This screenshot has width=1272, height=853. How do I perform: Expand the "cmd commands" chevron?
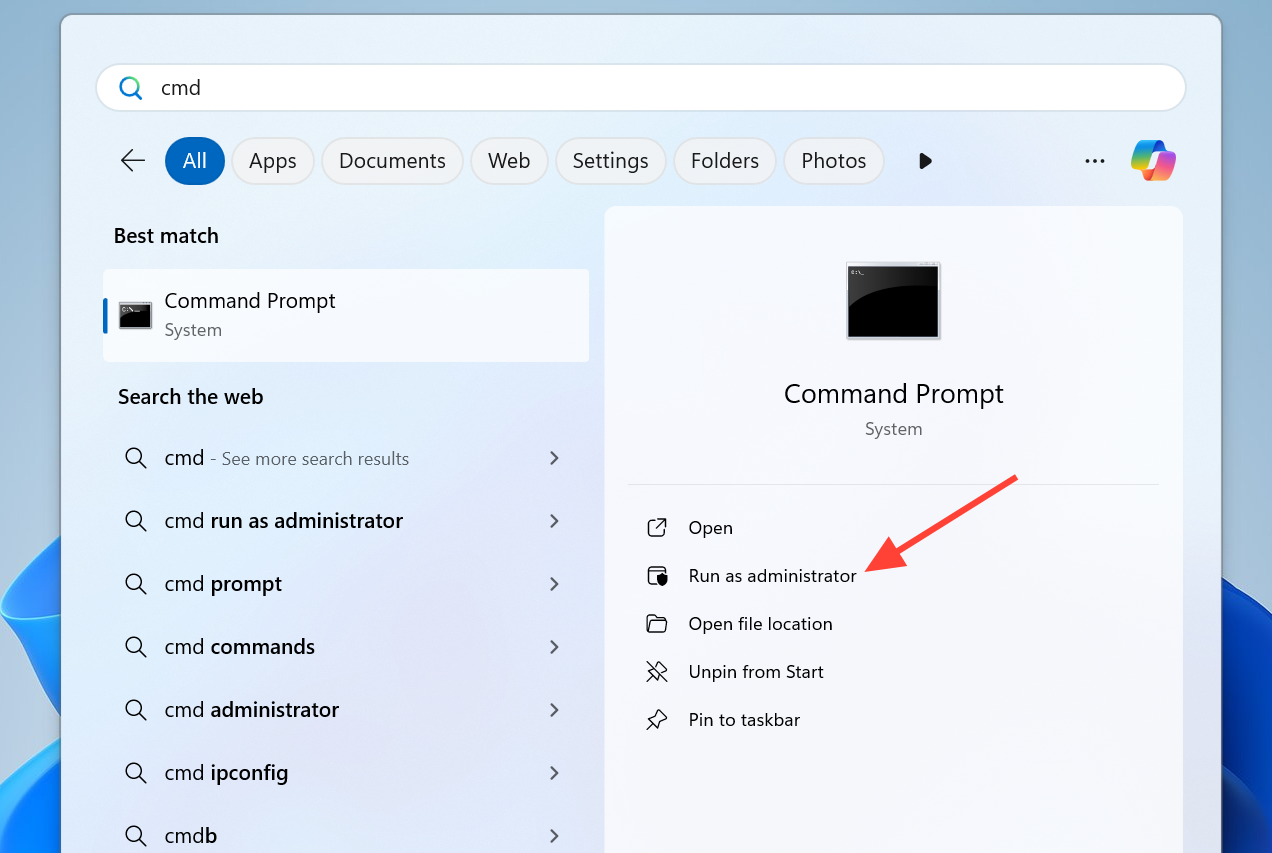click(554, 647)
